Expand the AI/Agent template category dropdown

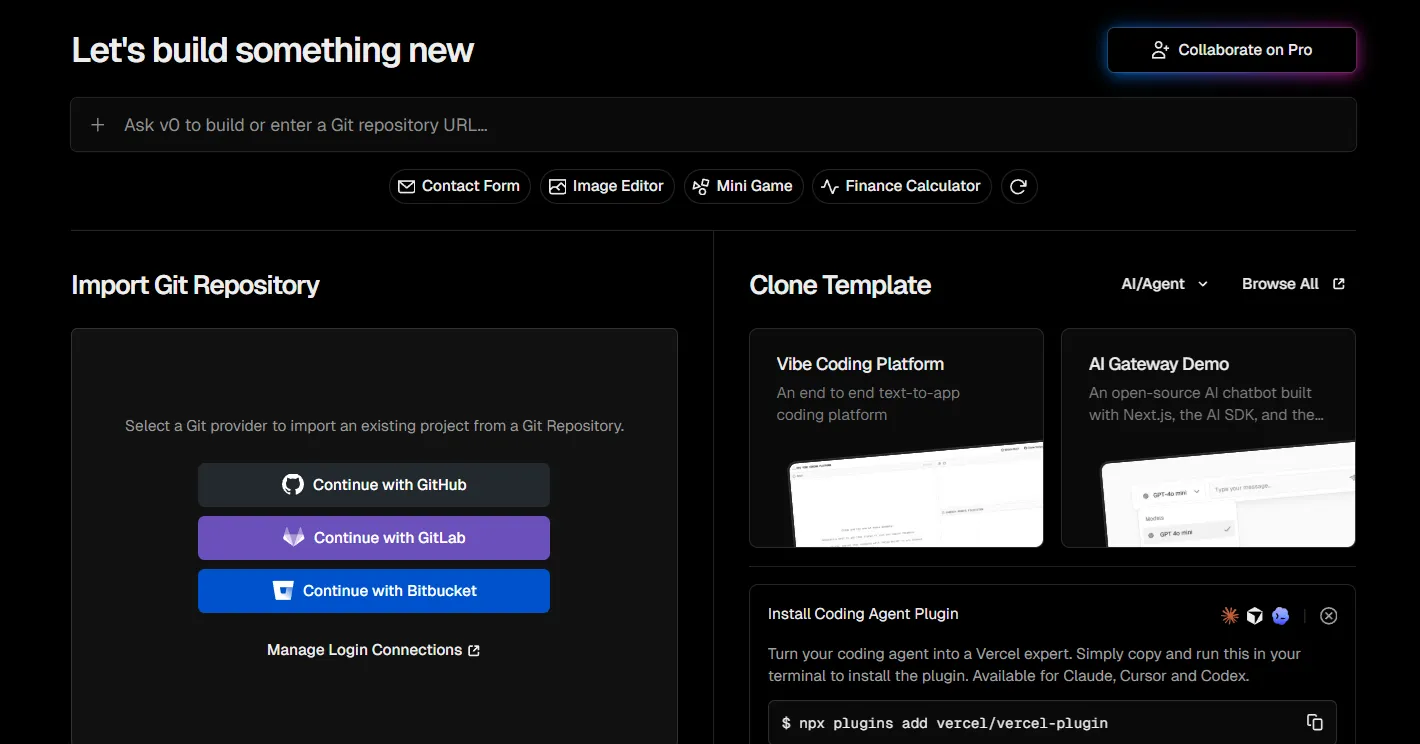pos(1165,284)
